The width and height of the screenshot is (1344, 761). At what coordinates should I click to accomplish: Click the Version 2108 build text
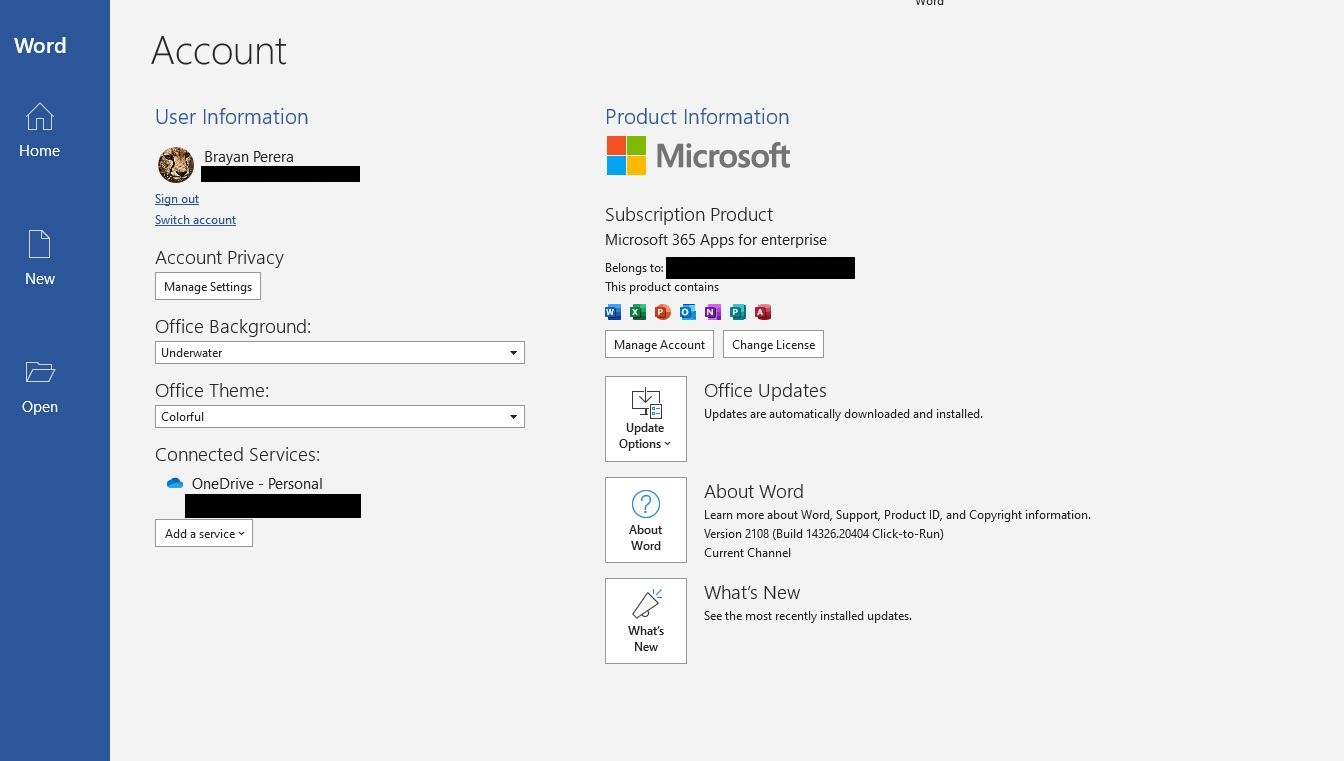click(824, 534)
